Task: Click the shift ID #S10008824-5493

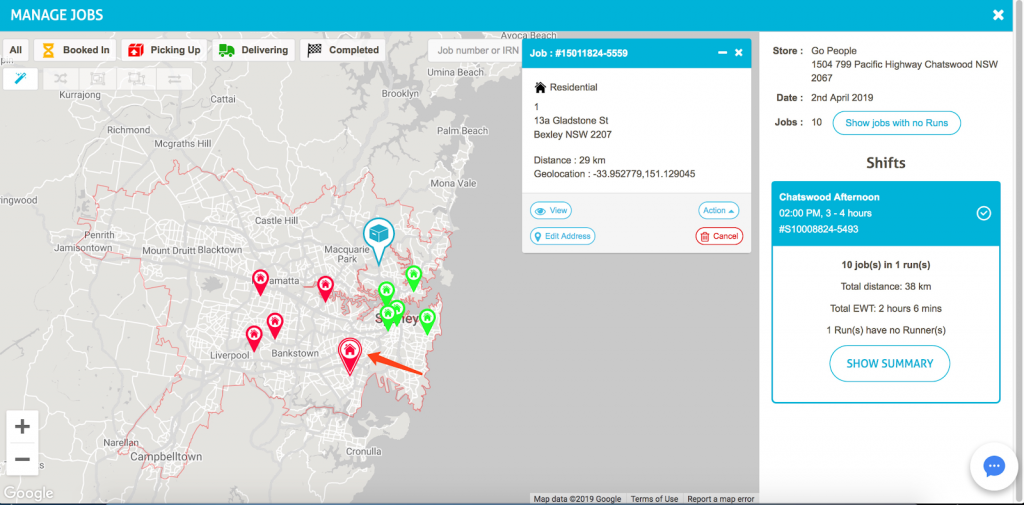Action: point(819,229)
